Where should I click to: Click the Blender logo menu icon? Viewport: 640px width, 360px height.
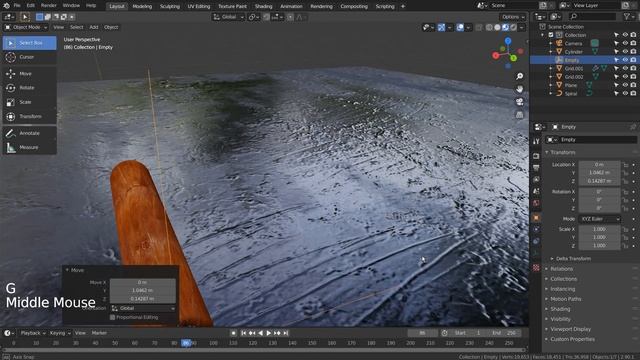point(6,6)
